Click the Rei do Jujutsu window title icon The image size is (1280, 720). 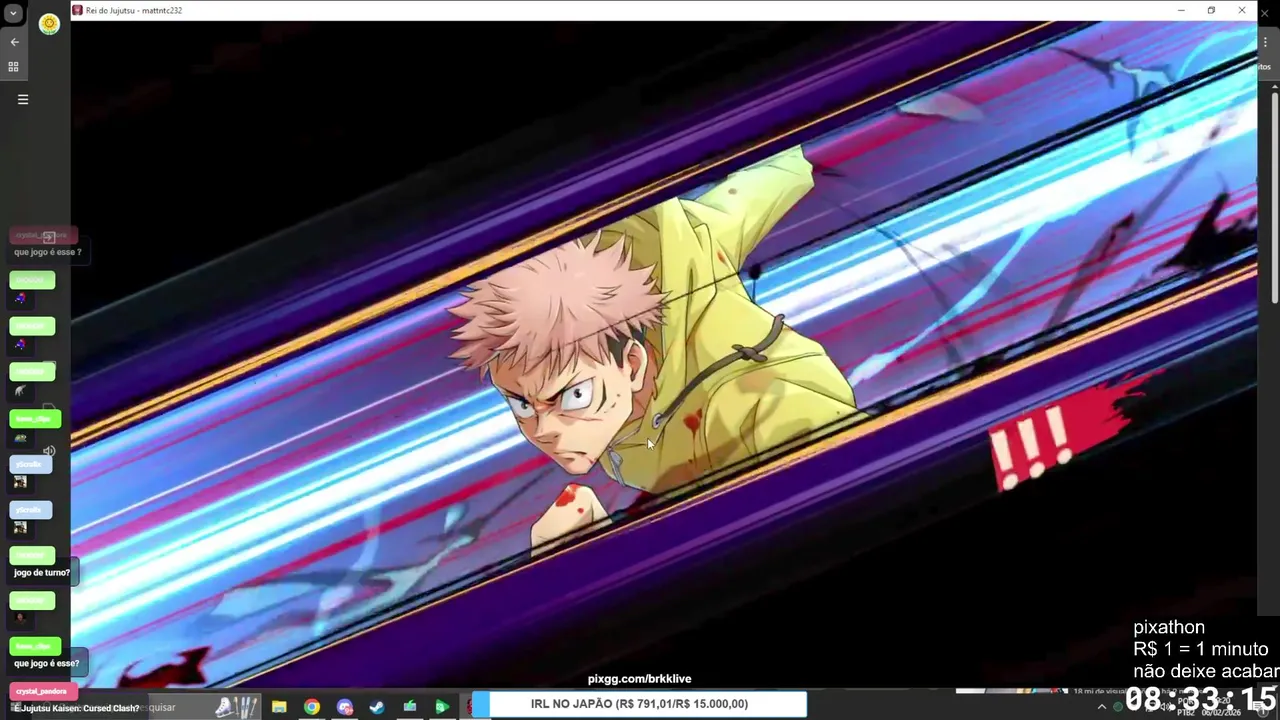click(x=78, y=10)
